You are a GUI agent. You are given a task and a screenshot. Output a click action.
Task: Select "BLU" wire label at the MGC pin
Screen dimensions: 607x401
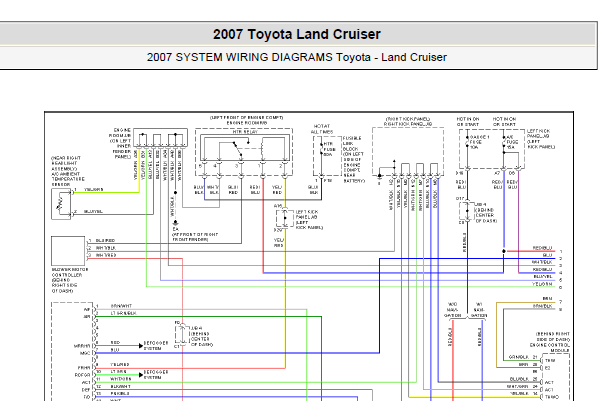point(115,350)
